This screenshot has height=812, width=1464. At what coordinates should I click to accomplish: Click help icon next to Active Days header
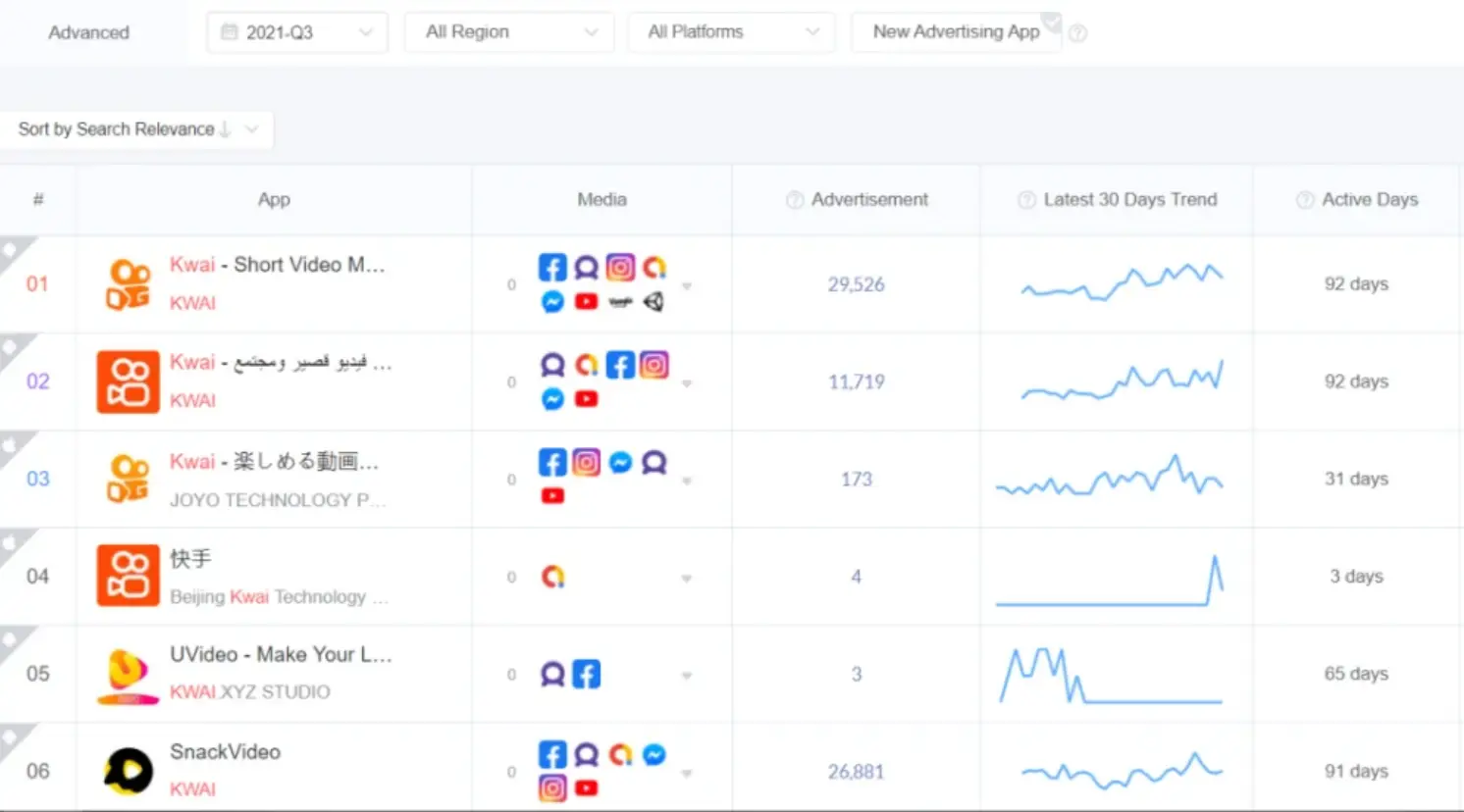(x=1305, y=200)
